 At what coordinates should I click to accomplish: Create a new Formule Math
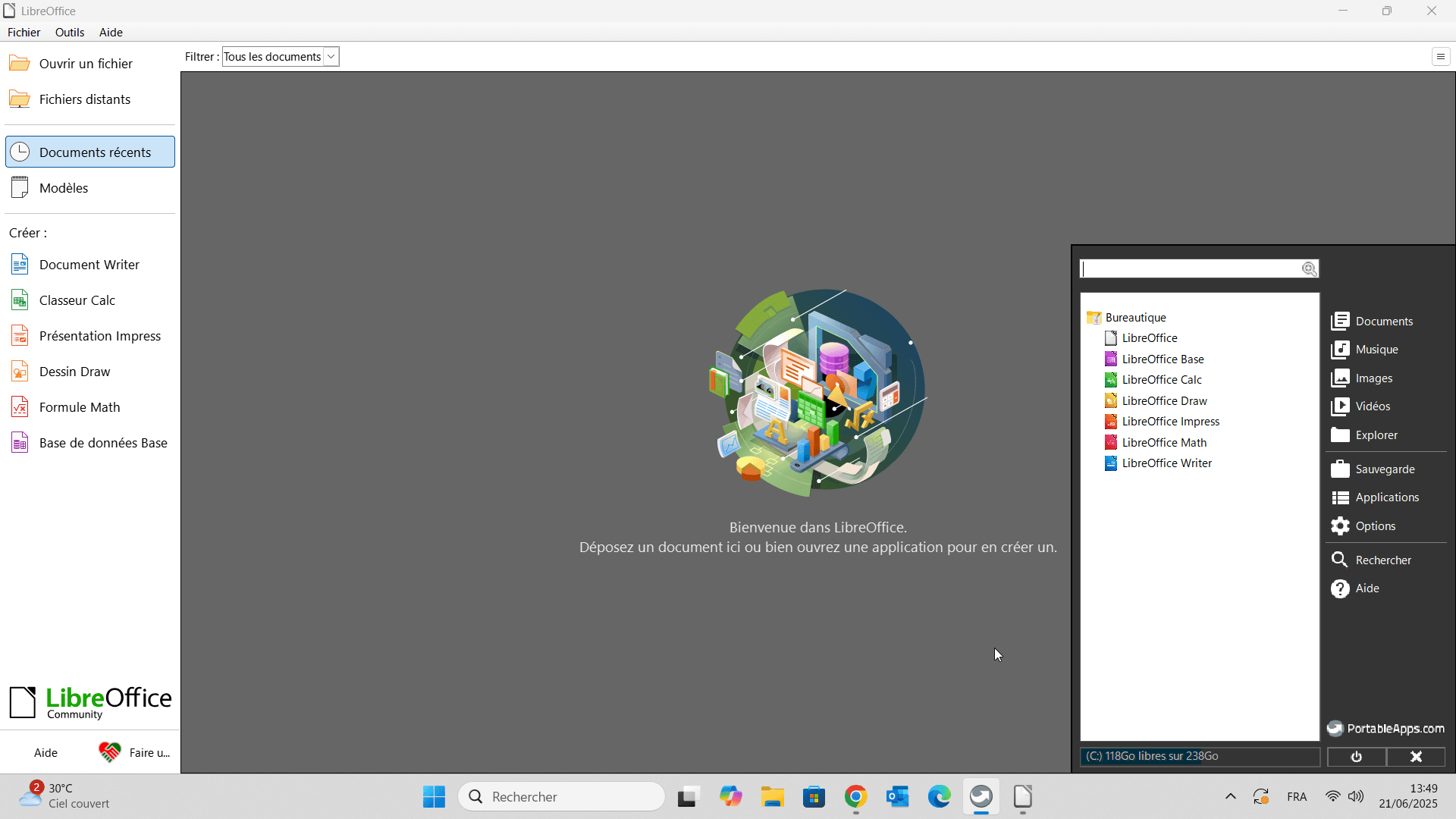(90, 406)
